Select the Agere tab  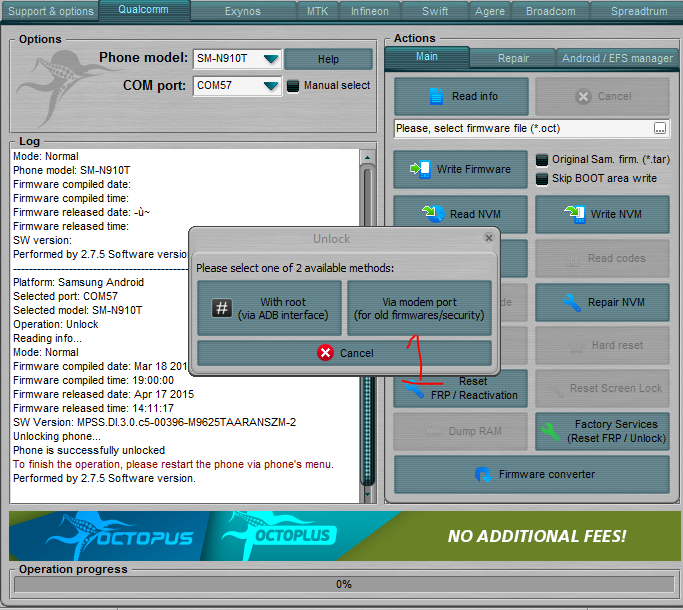point(490,11)
